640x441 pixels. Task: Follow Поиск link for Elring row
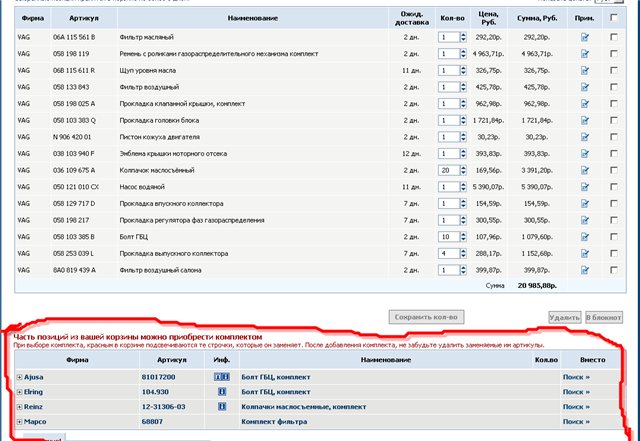[x=576, y=392]
